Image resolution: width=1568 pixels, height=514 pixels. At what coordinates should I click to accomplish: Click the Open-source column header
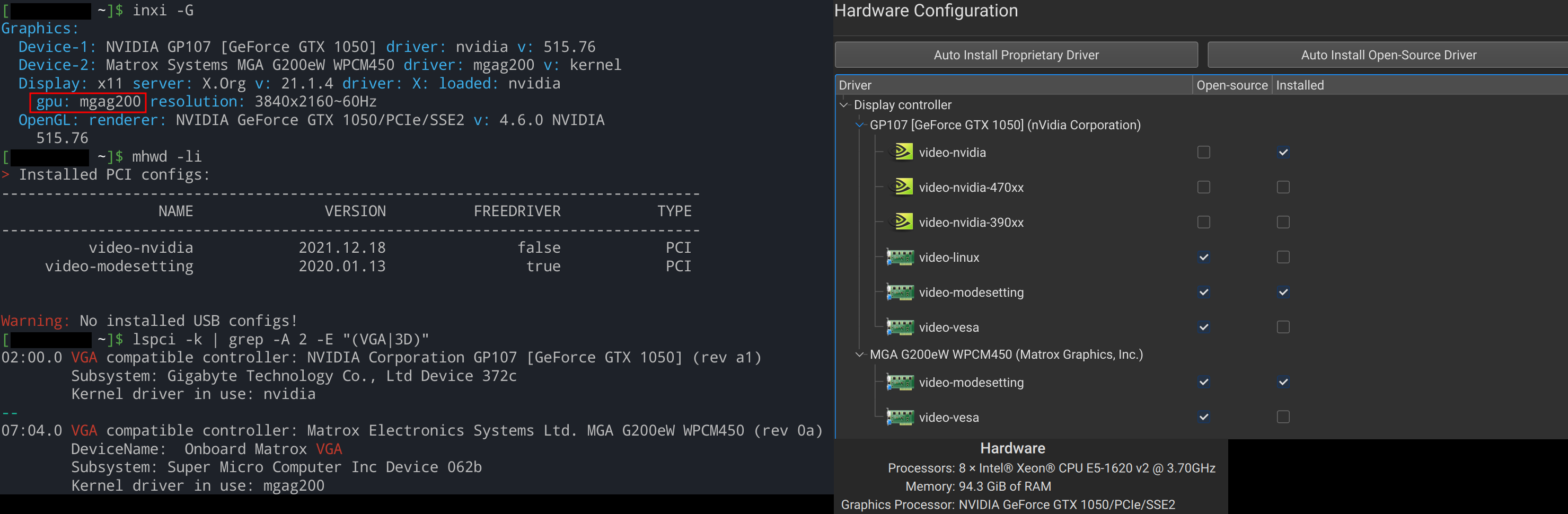(1231, 85)
